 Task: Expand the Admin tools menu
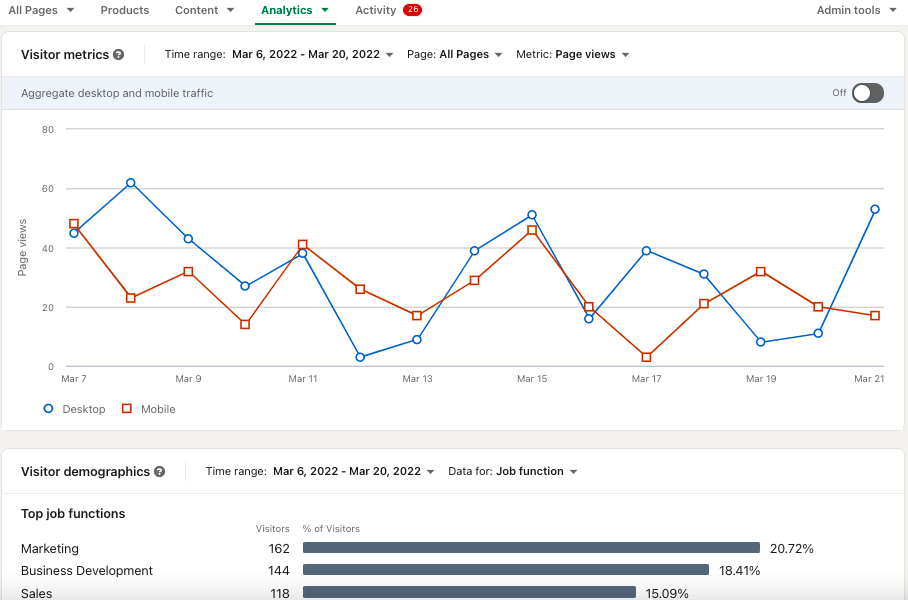[x=856, y=10]
